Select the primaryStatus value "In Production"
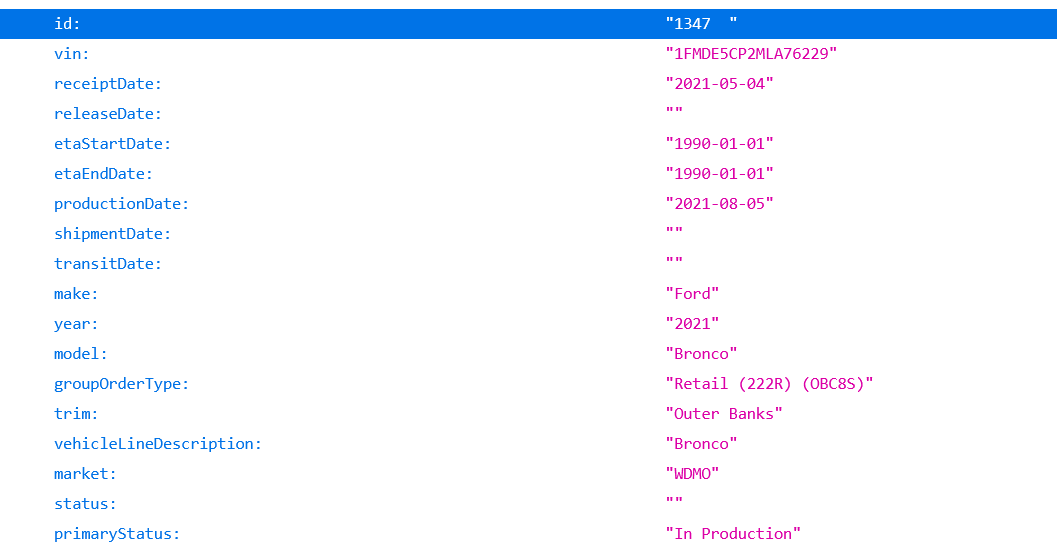The height and width of the screenshot is (555, 1057). click(733, 534)
